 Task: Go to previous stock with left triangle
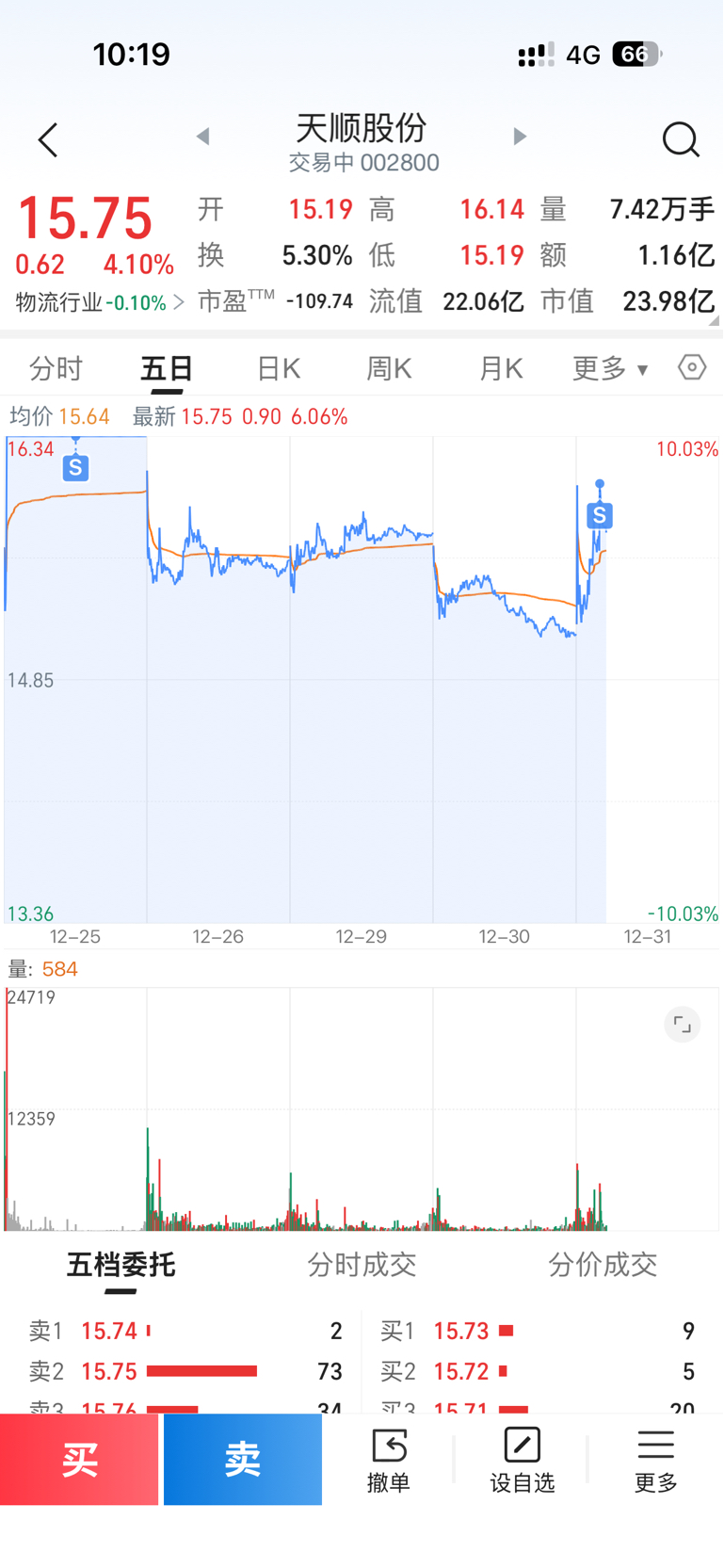click(202, 137)
